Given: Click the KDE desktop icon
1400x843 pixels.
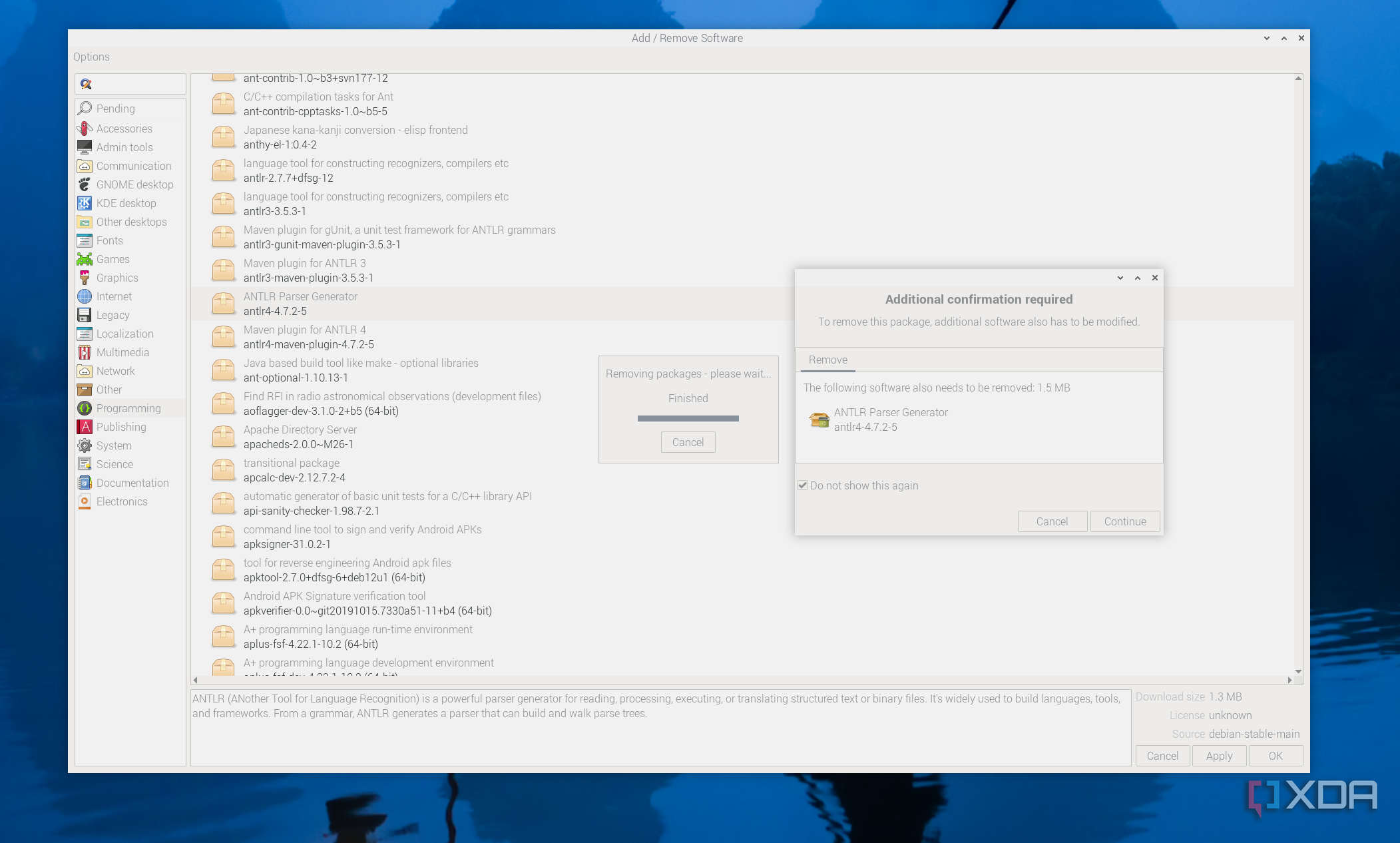Looking at the screenshot, I should click(x=85, y=203).
